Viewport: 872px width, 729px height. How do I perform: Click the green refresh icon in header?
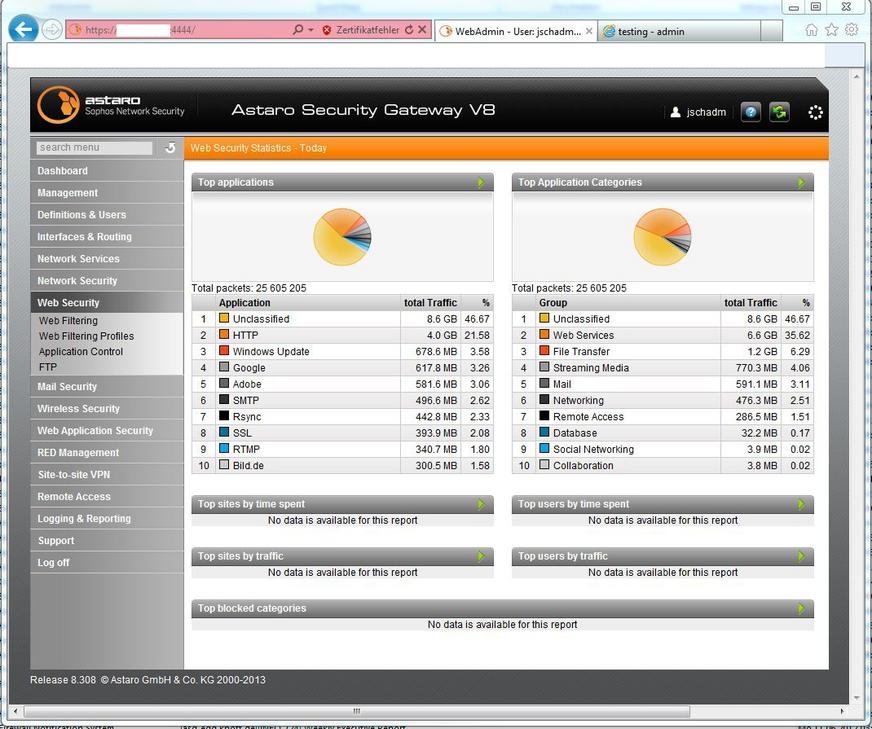coord(779,112)
